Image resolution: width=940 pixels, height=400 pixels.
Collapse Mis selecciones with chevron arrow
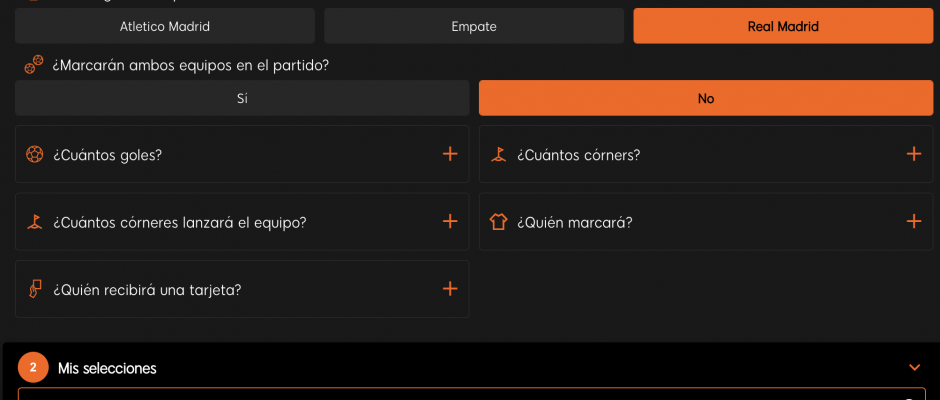pos(914,368)
